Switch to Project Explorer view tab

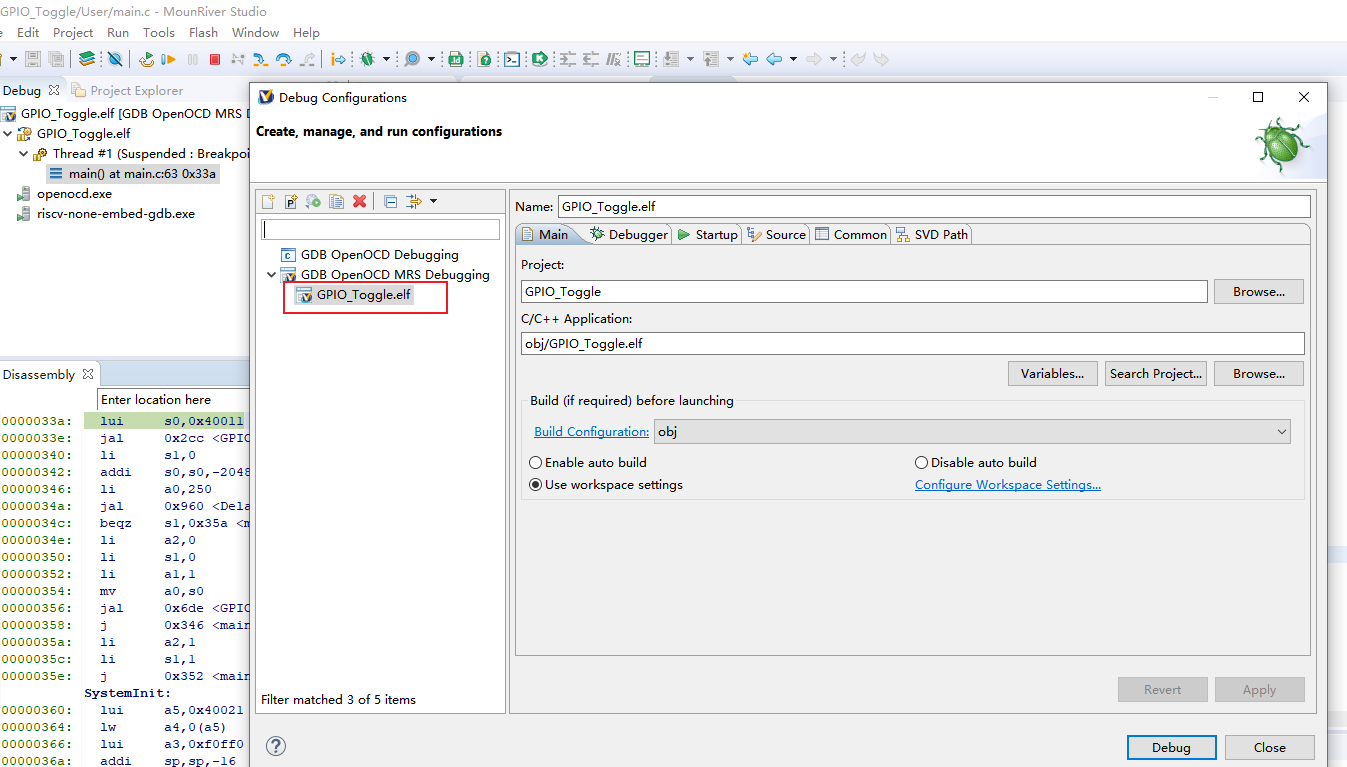(x=127, y=90)
